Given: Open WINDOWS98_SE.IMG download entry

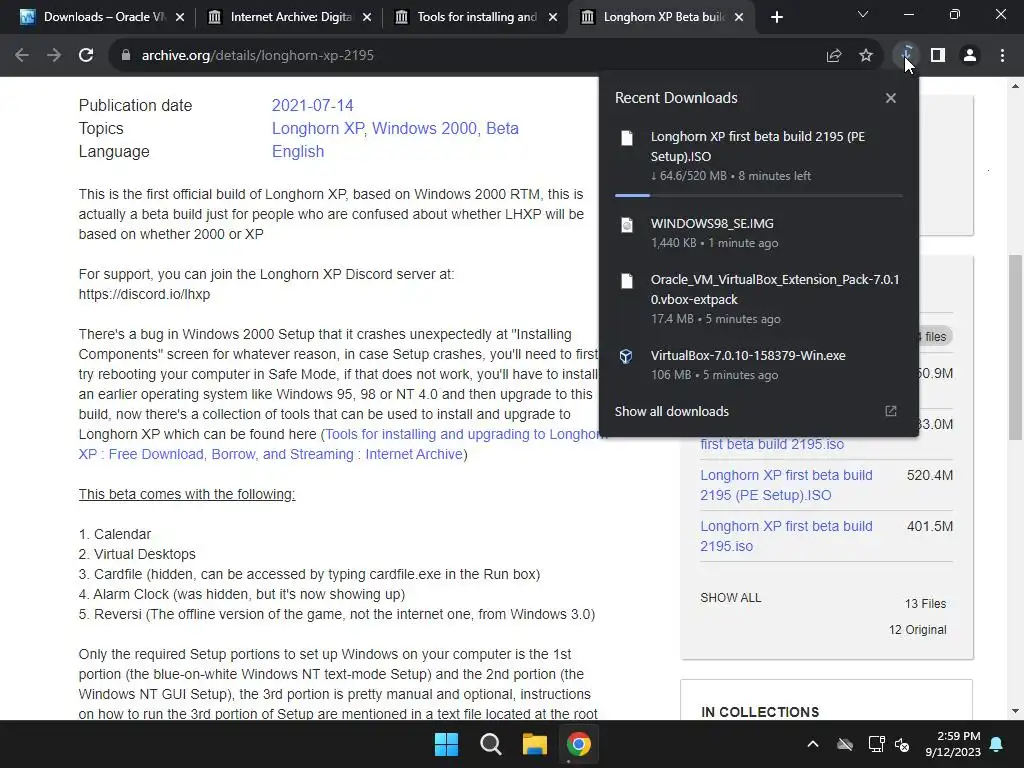Looking at the screenshot, I should [x=758, y=232].
